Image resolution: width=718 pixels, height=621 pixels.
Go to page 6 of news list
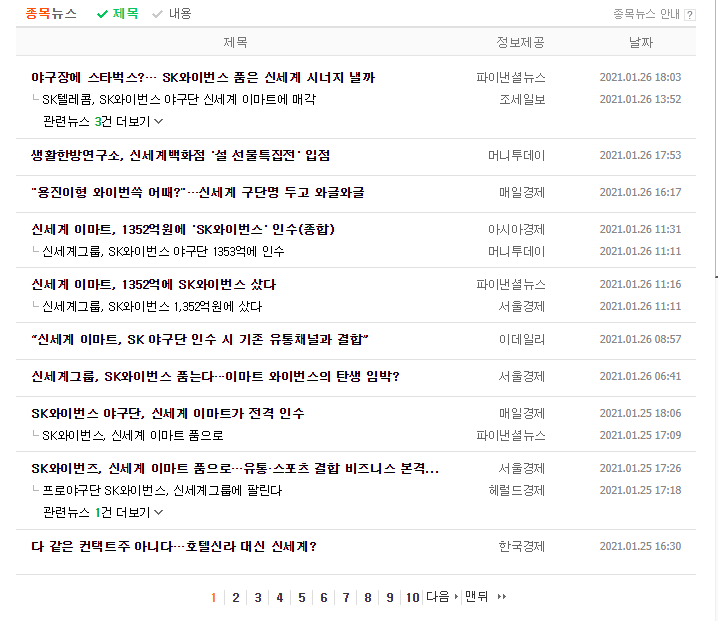coord(324,597)
